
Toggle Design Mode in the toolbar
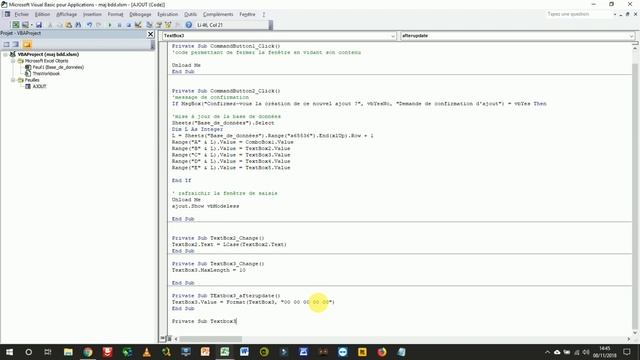[138, 25]
